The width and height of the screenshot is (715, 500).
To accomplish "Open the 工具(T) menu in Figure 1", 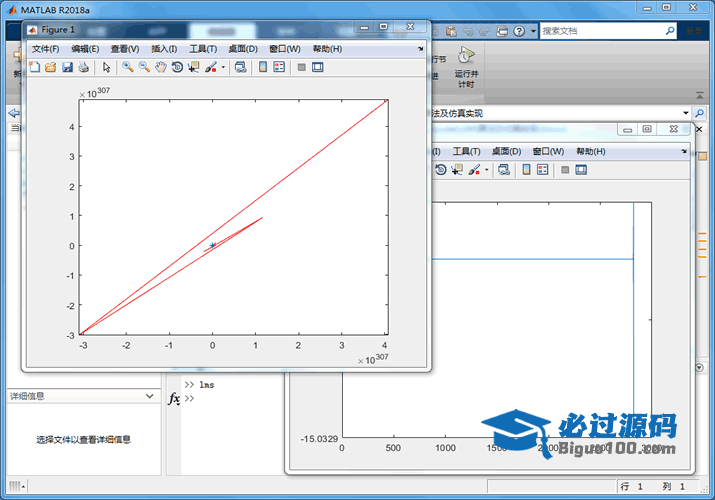I will coord(203,49).
